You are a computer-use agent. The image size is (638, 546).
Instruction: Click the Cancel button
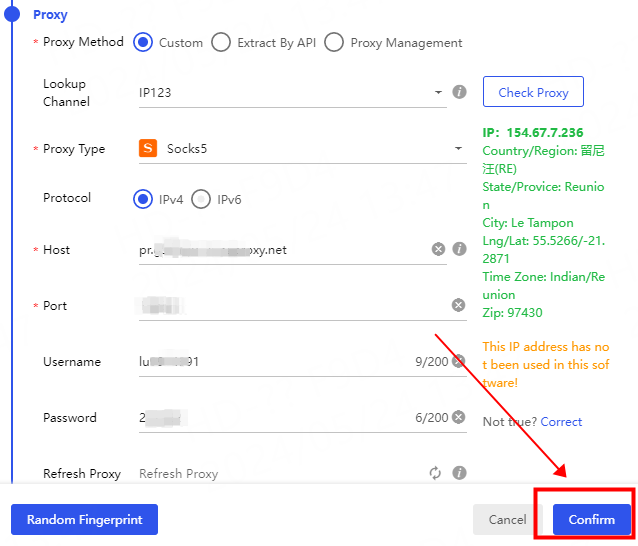point(507,519)
